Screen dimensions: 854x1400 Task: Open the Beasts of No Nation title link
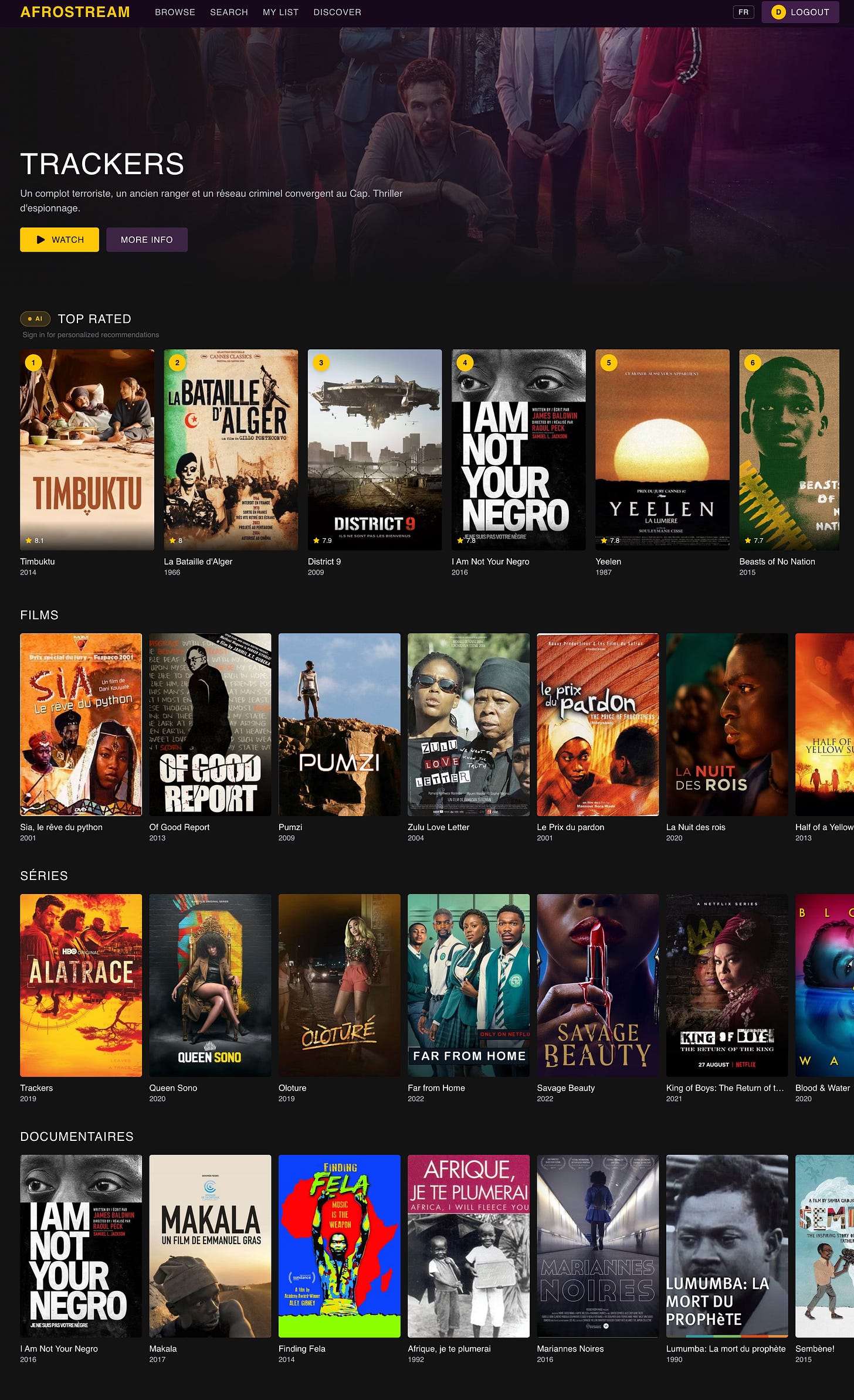[777, 562]
